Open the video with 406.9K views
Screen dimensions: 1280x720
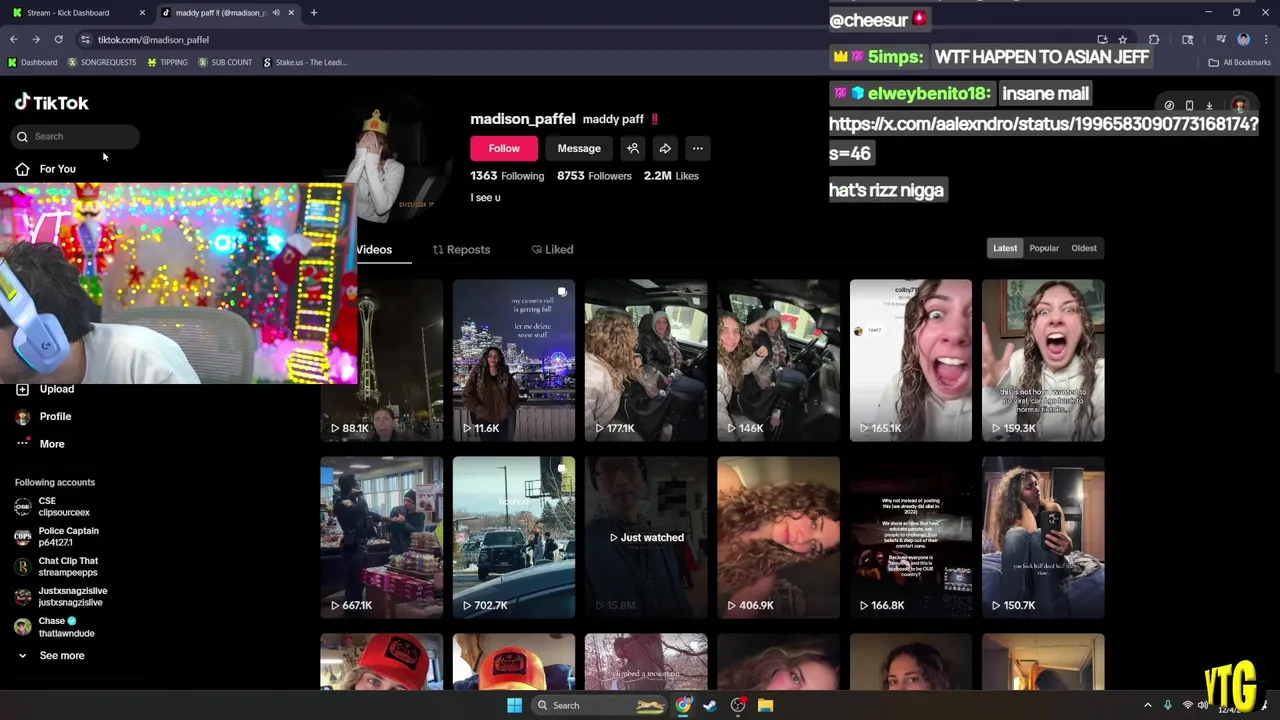778,537
